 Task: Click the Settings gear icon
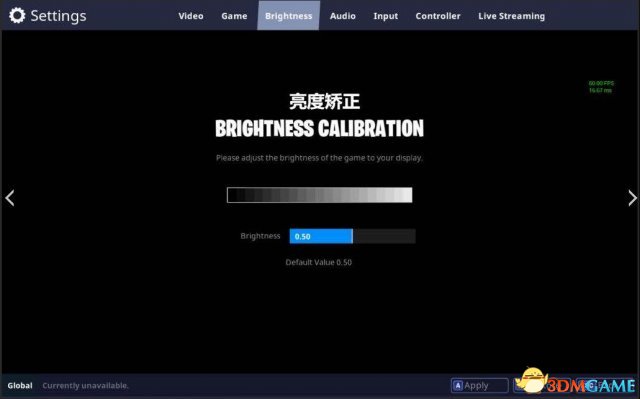point(17,16)
